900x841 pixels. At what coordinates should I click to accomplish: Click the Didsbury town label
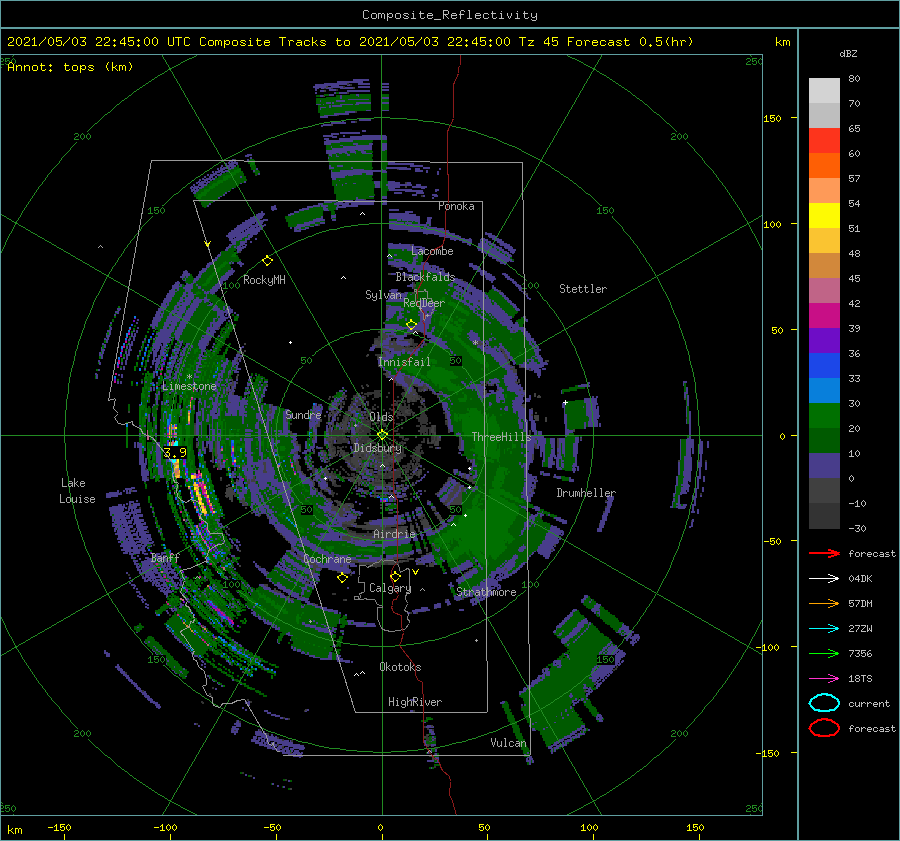point(378,448)
